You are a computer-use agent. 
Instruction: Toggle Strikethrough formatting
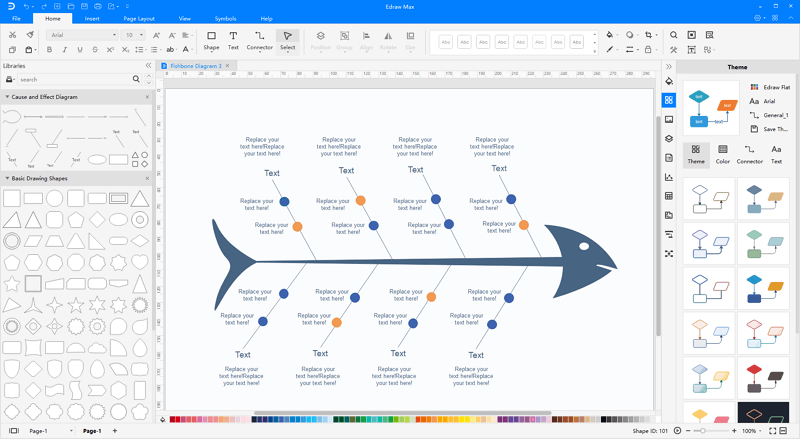click(x=95, y=50)
